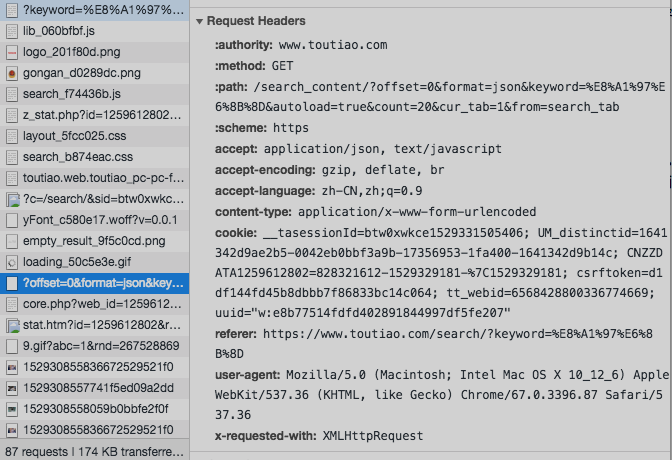Click the image icon beside stat.htm?id=1259612802
This screenshot has height=460, width=672.
coord(13,325)
